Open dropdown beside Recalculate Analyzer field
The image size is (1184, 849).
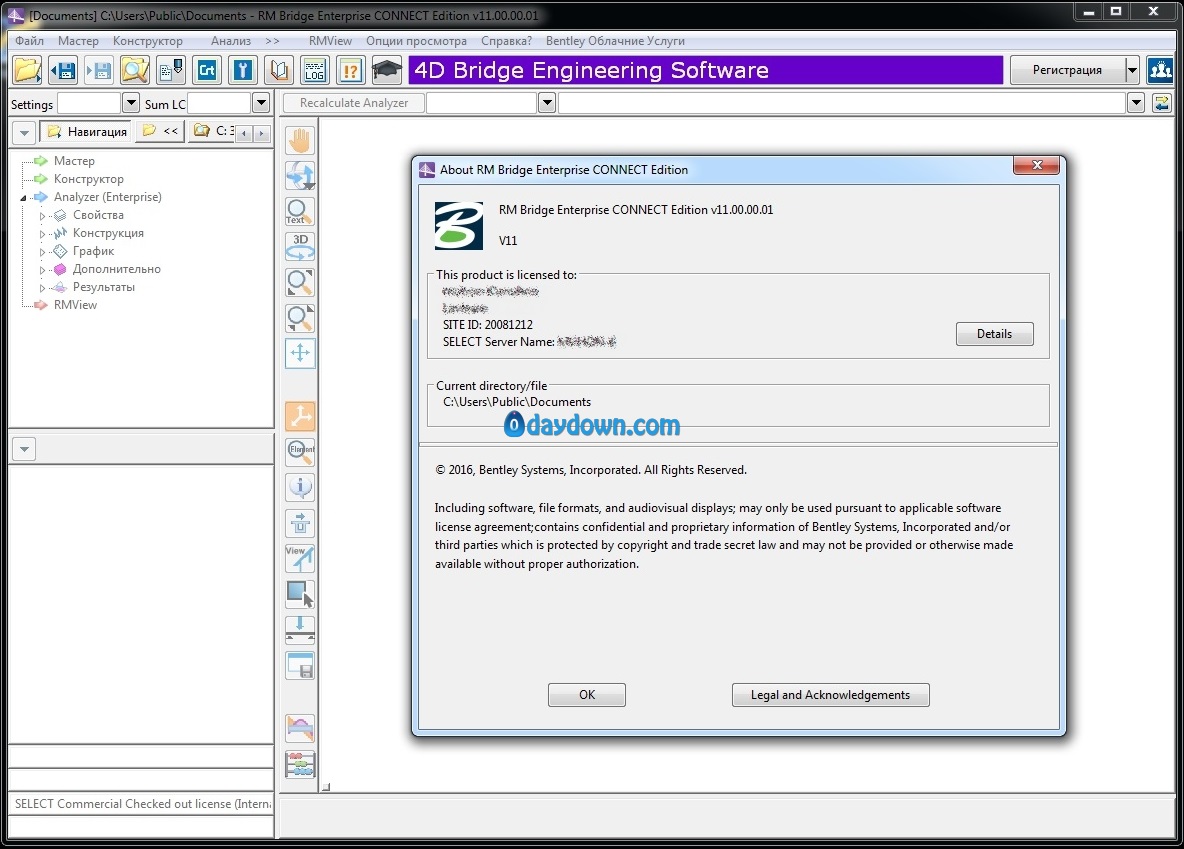click(547, 103)
